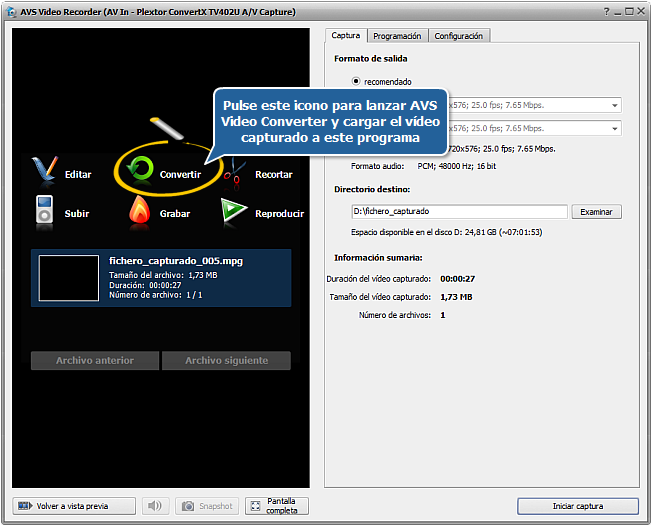Screen dimensions: 652x526
Task: Edit the Directorio destino path field
Action: (459, 211)
